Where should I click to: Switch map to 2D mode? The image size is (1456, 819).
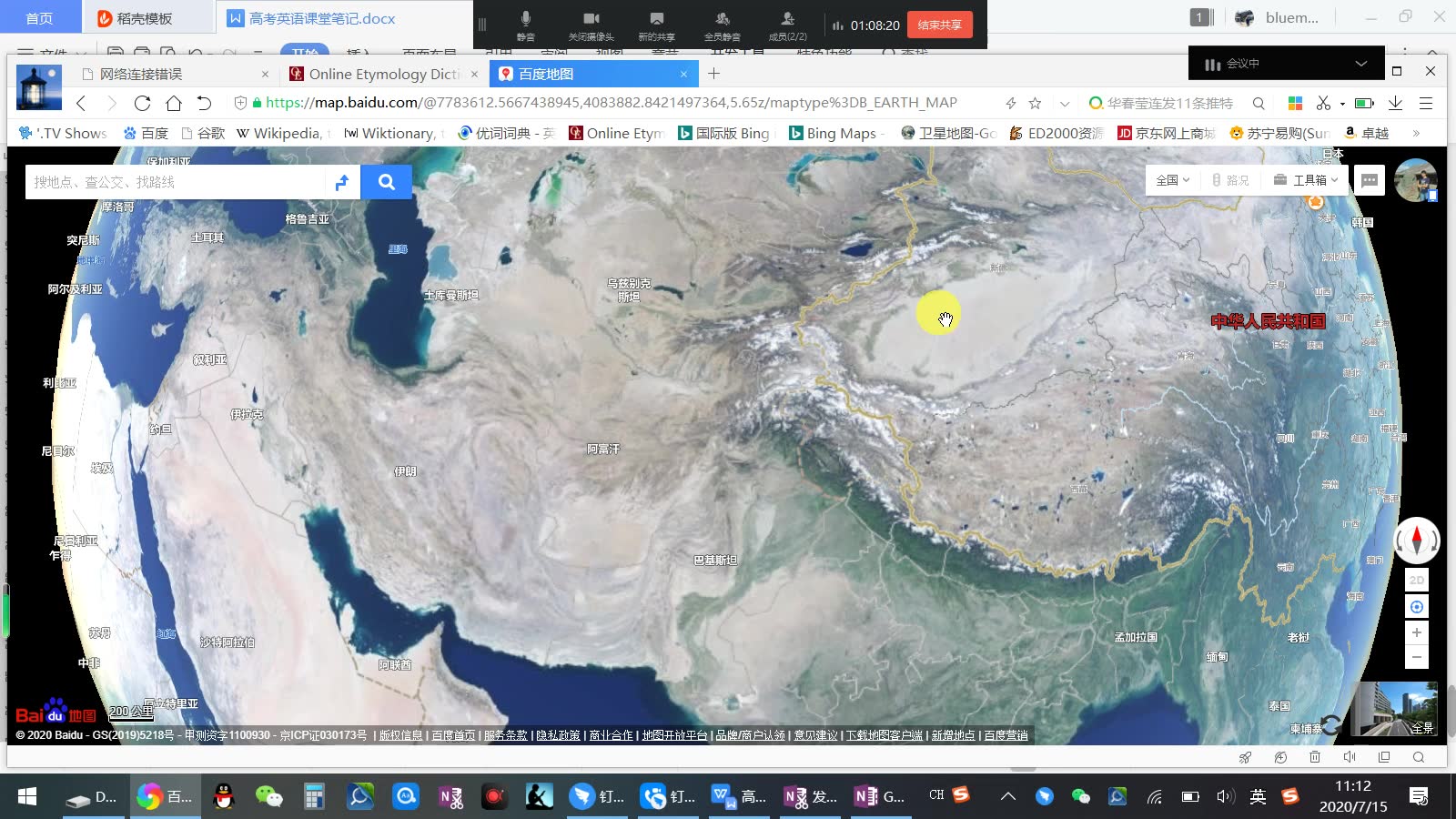1417,580
